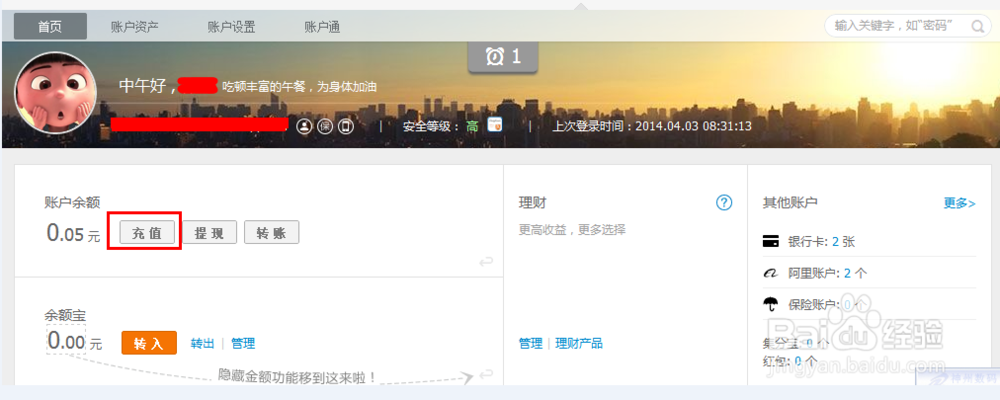Click the 上次登录时间 timestamp

(x=652, y=126)
